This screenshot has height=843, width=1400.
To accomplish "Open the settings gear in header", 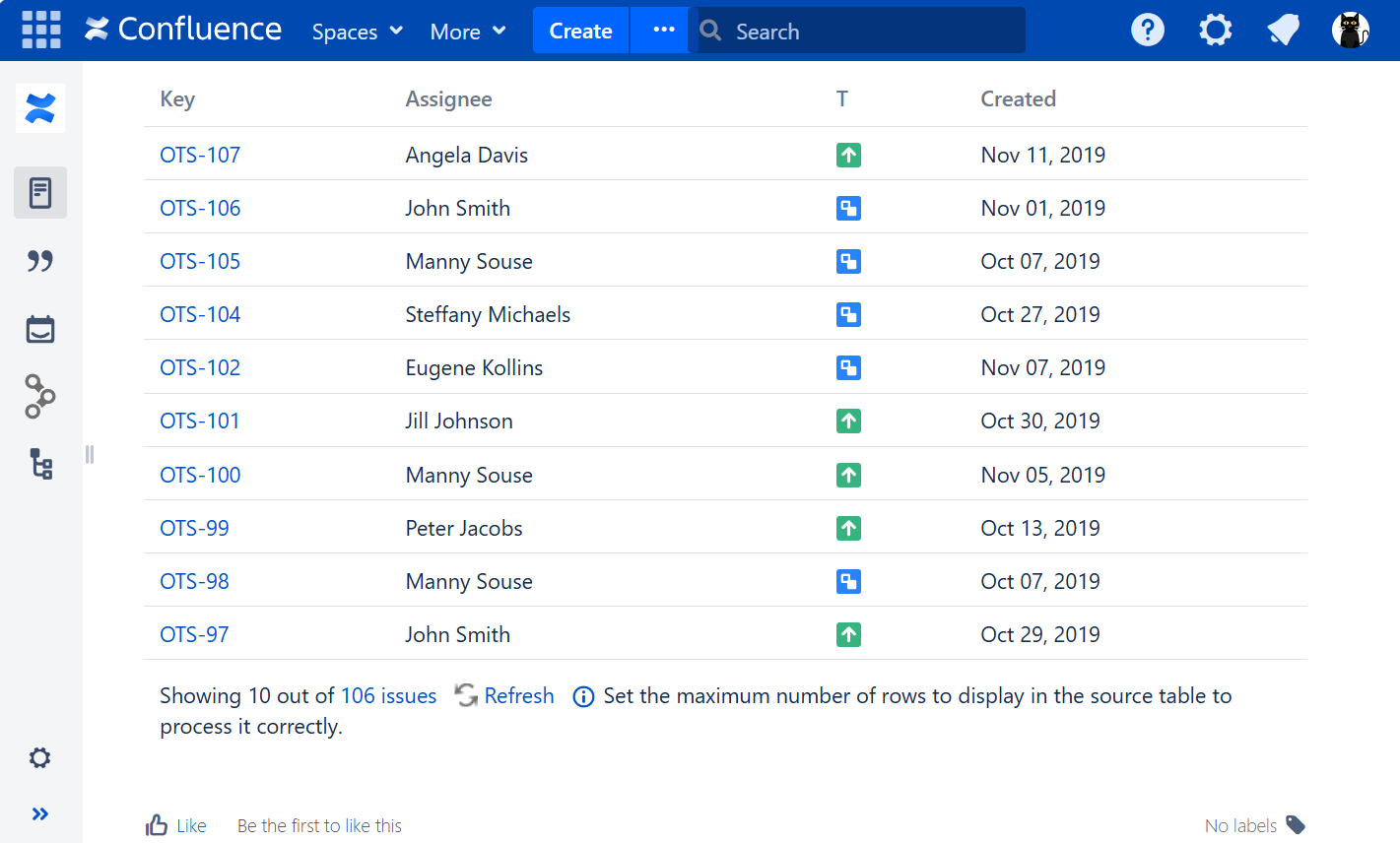I will tap(1215, 31).
